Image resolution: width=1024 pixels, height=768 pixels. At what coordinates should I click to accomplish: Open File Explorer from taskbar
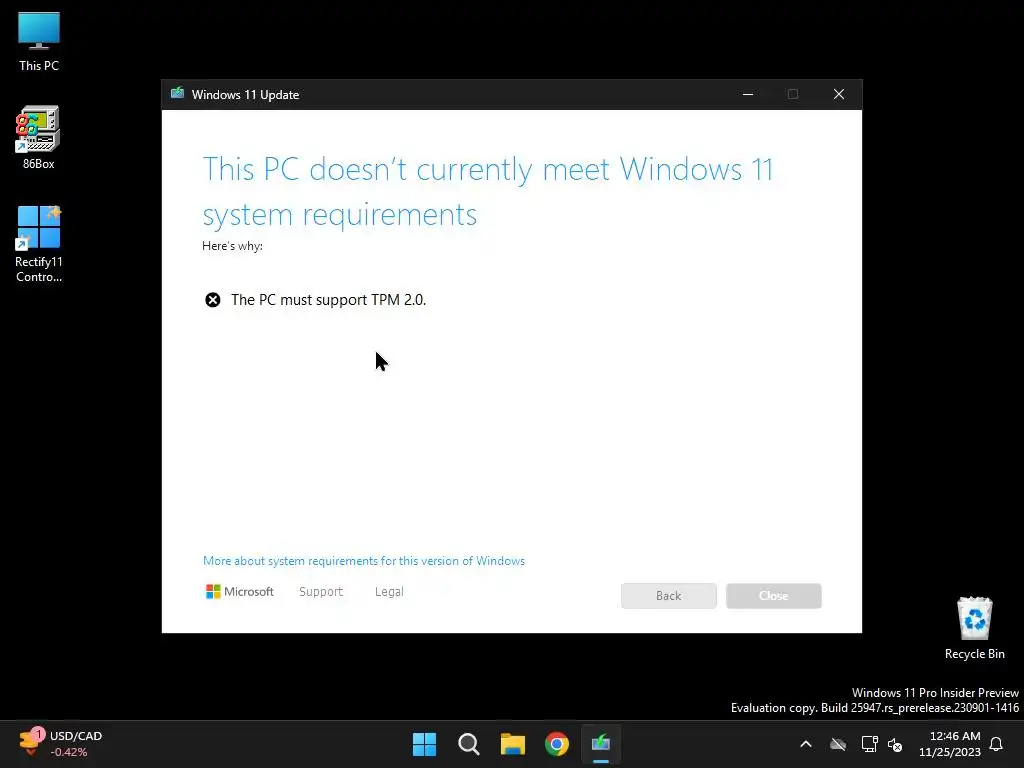[x=513, y=744]
